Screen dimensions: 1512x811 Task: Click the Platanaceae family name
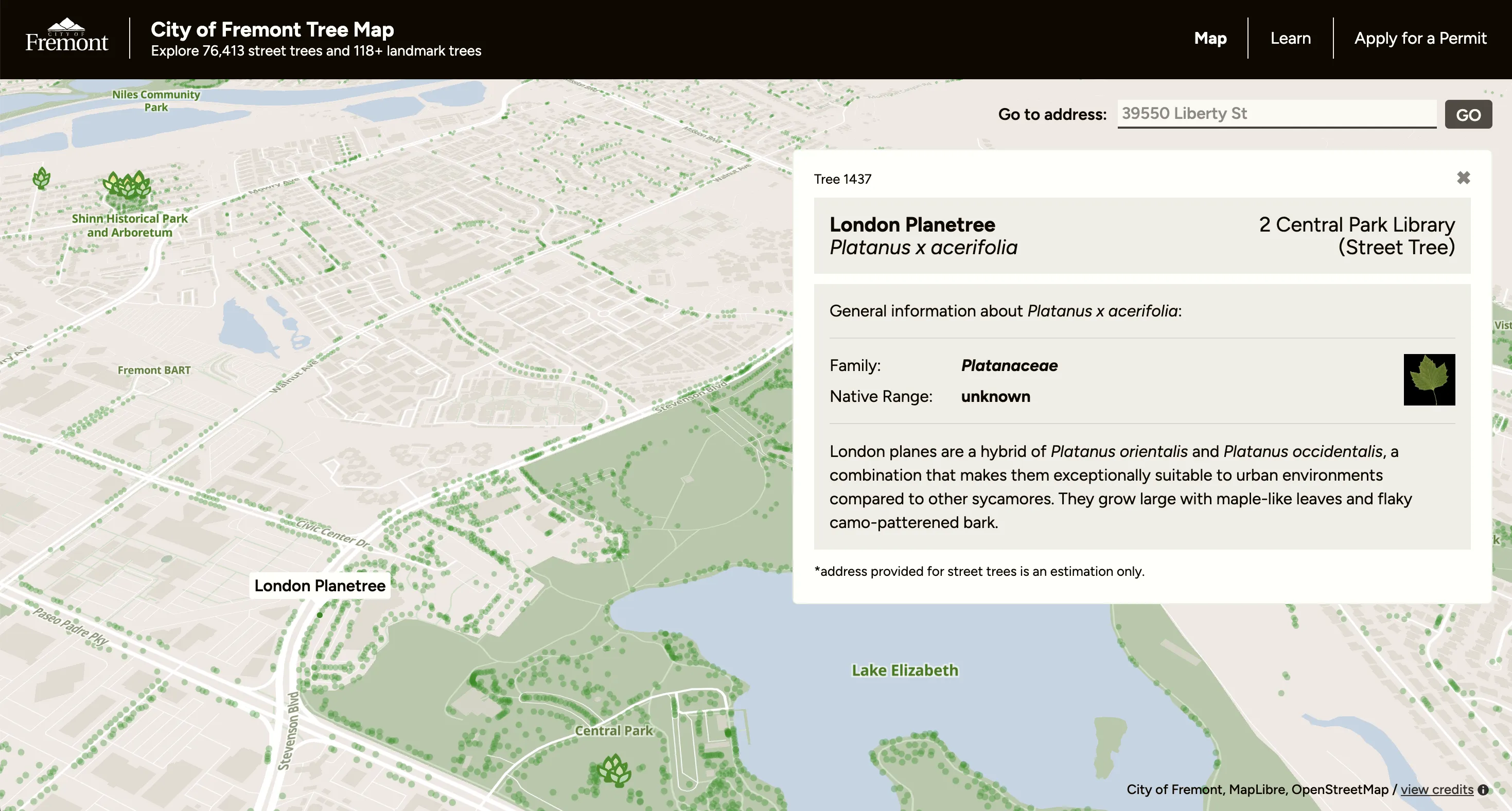tap(1009, 365)
